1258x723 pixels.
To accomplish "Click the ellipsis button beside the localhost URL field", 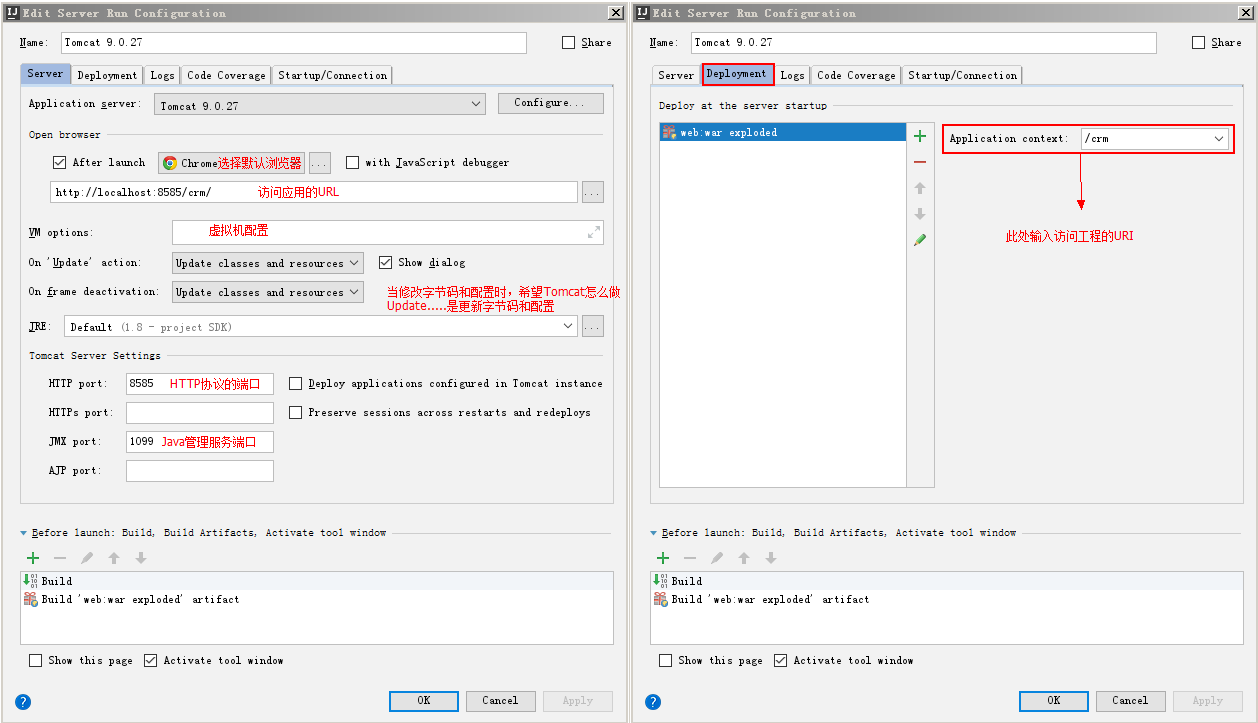I will 592,192.
